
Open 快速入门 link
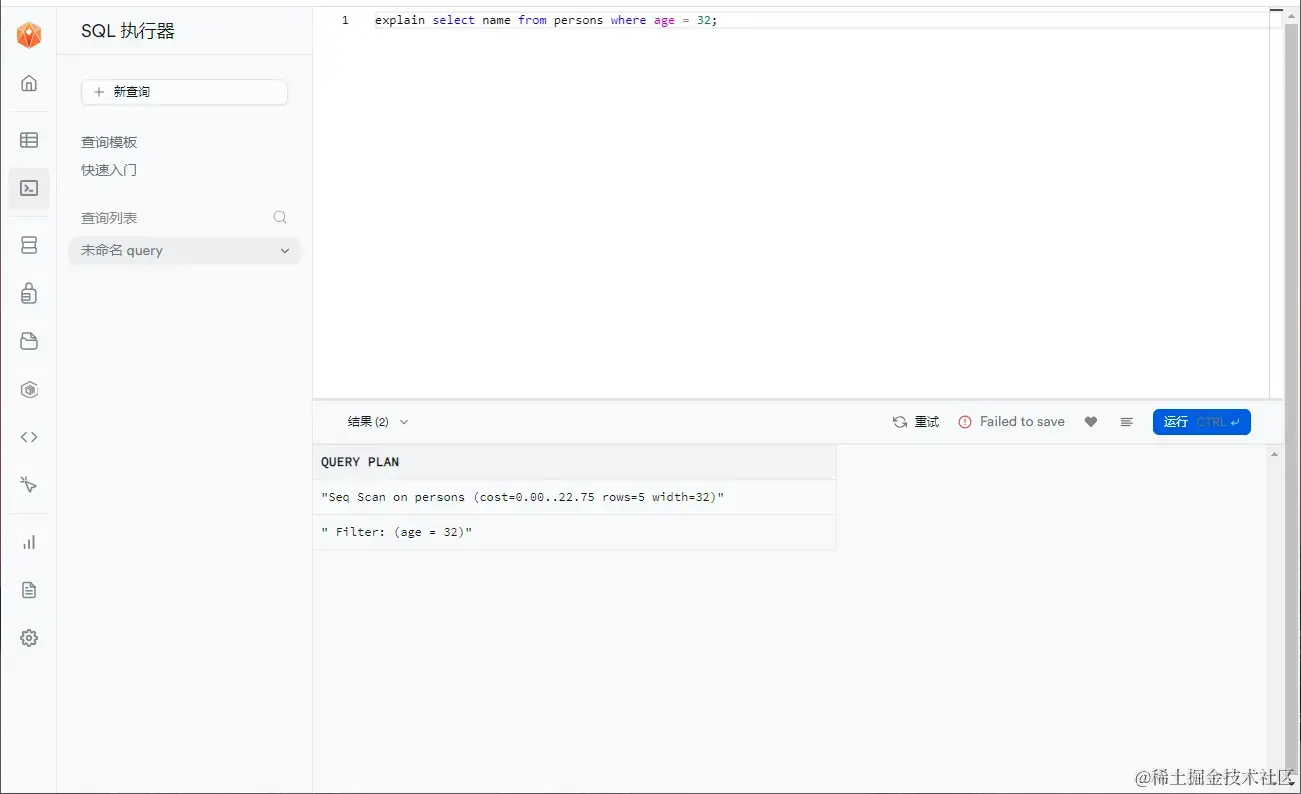pyautogui.click(x=109, y=171)
